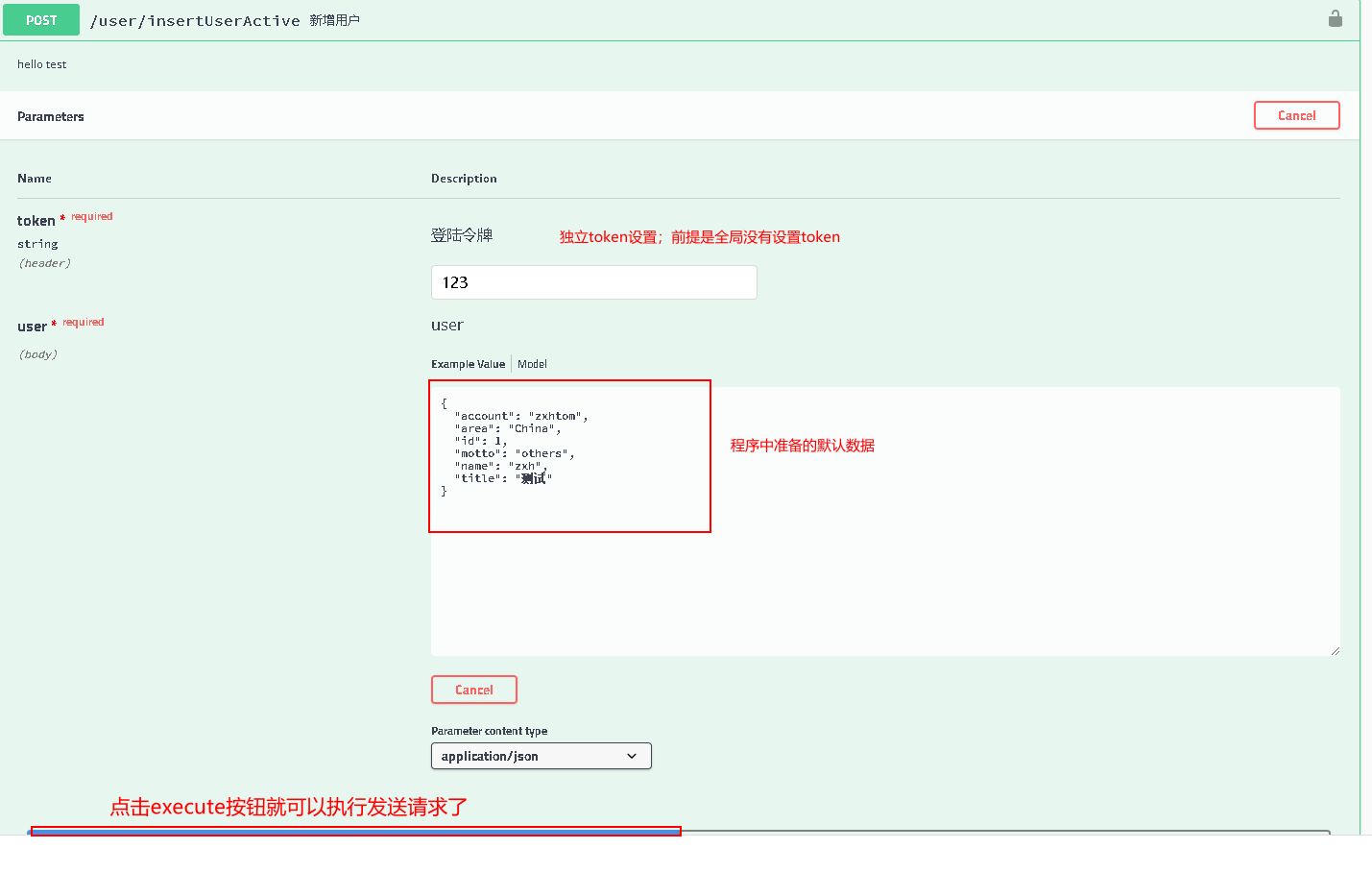Click the '"account": "zxhtom"' line in JSON

521,416
